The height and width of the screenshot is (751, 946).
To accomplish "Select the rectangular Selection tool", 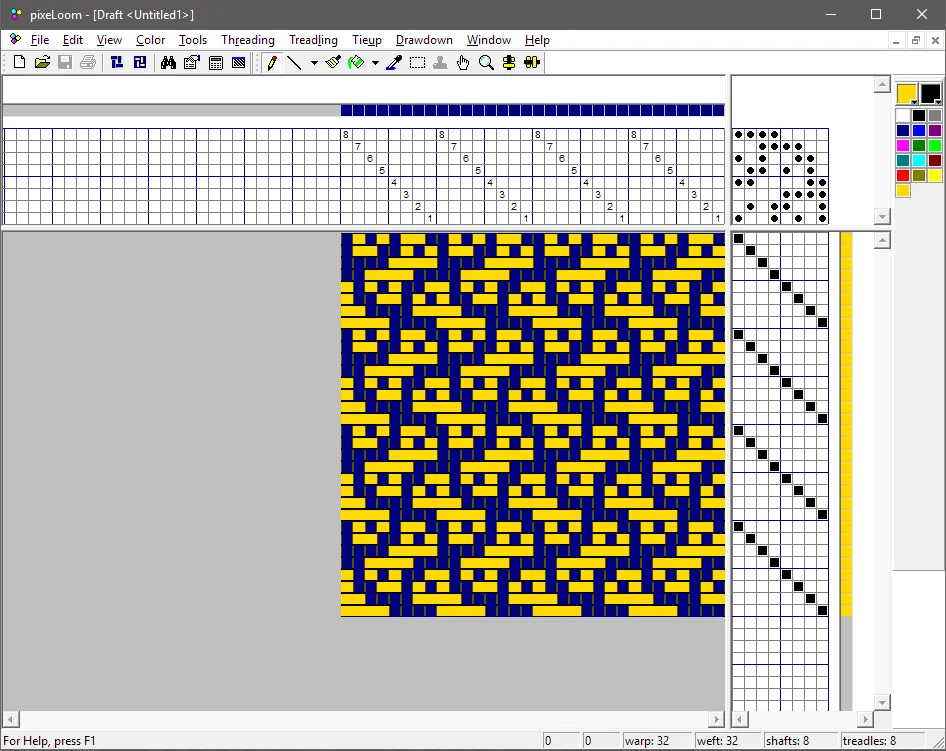I will click(417, 62).
